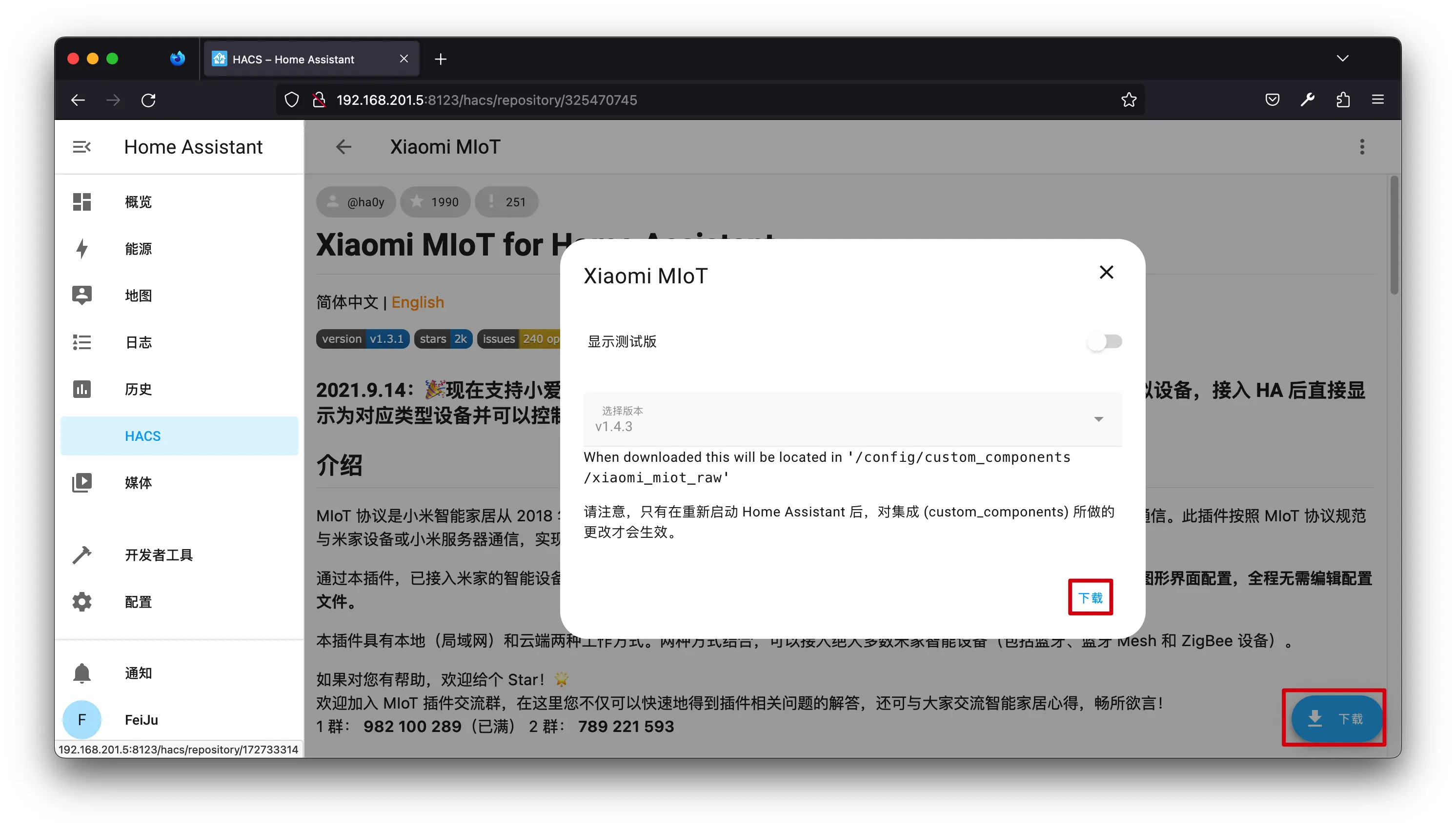
Task: Select 开发者工具 in the sidebar
Action: coord(179,554)
